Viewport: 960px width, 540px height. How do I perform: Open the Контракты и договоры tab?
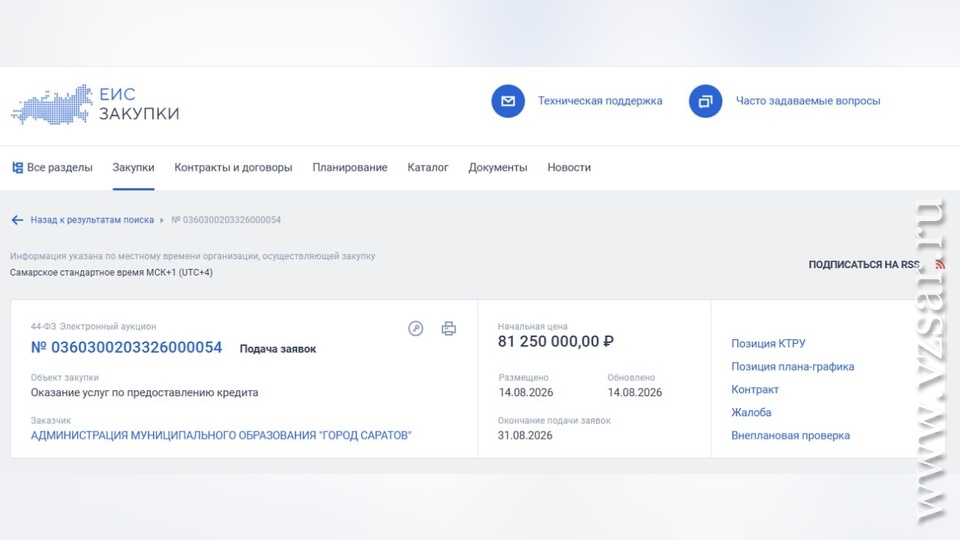point(233,167)
